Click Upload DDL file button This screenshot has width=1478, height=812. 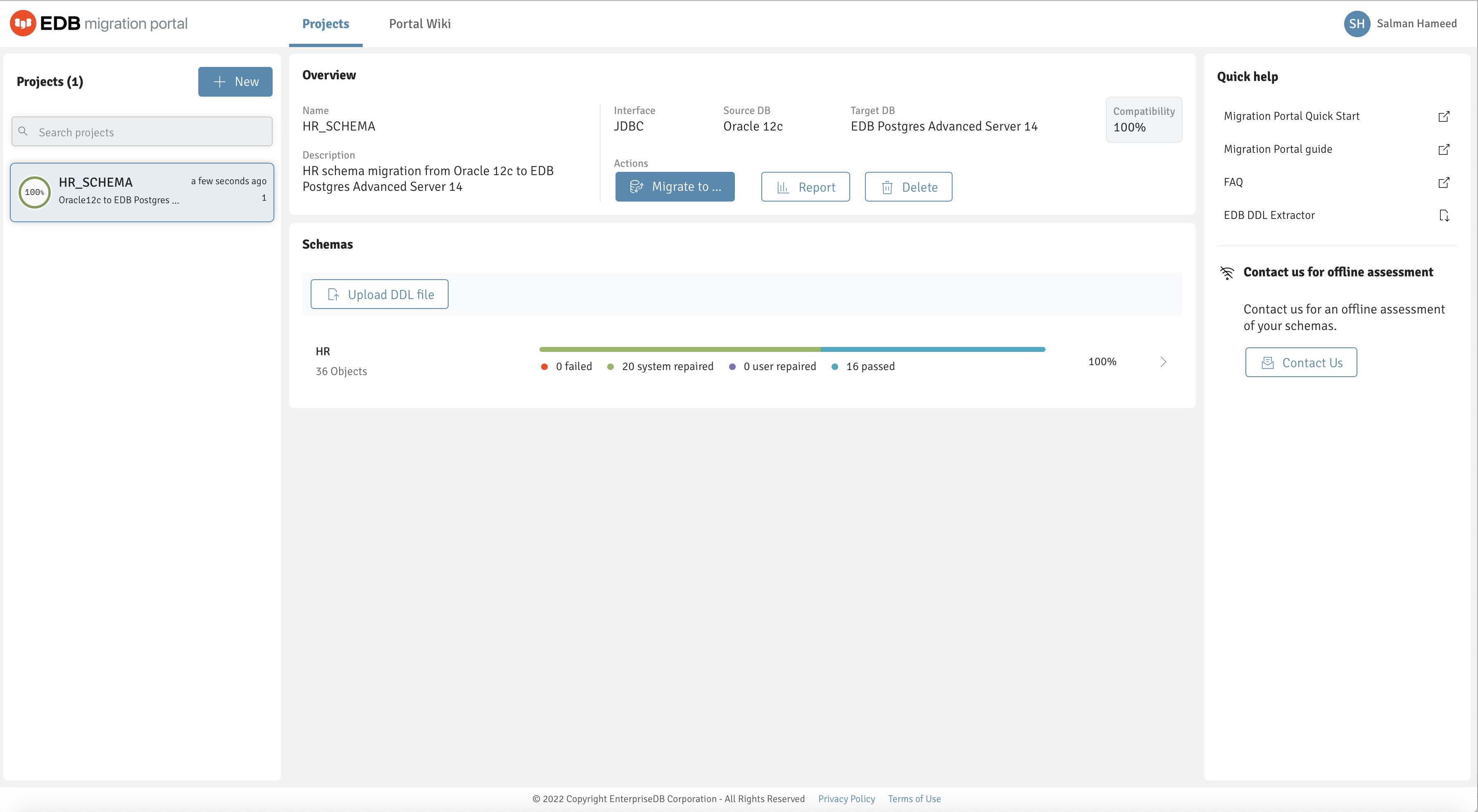click(379, 294)
